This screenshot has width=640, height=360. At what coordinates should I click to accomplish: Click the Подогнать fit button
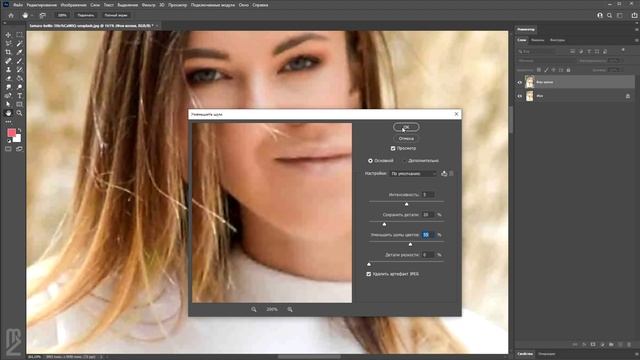86,16
